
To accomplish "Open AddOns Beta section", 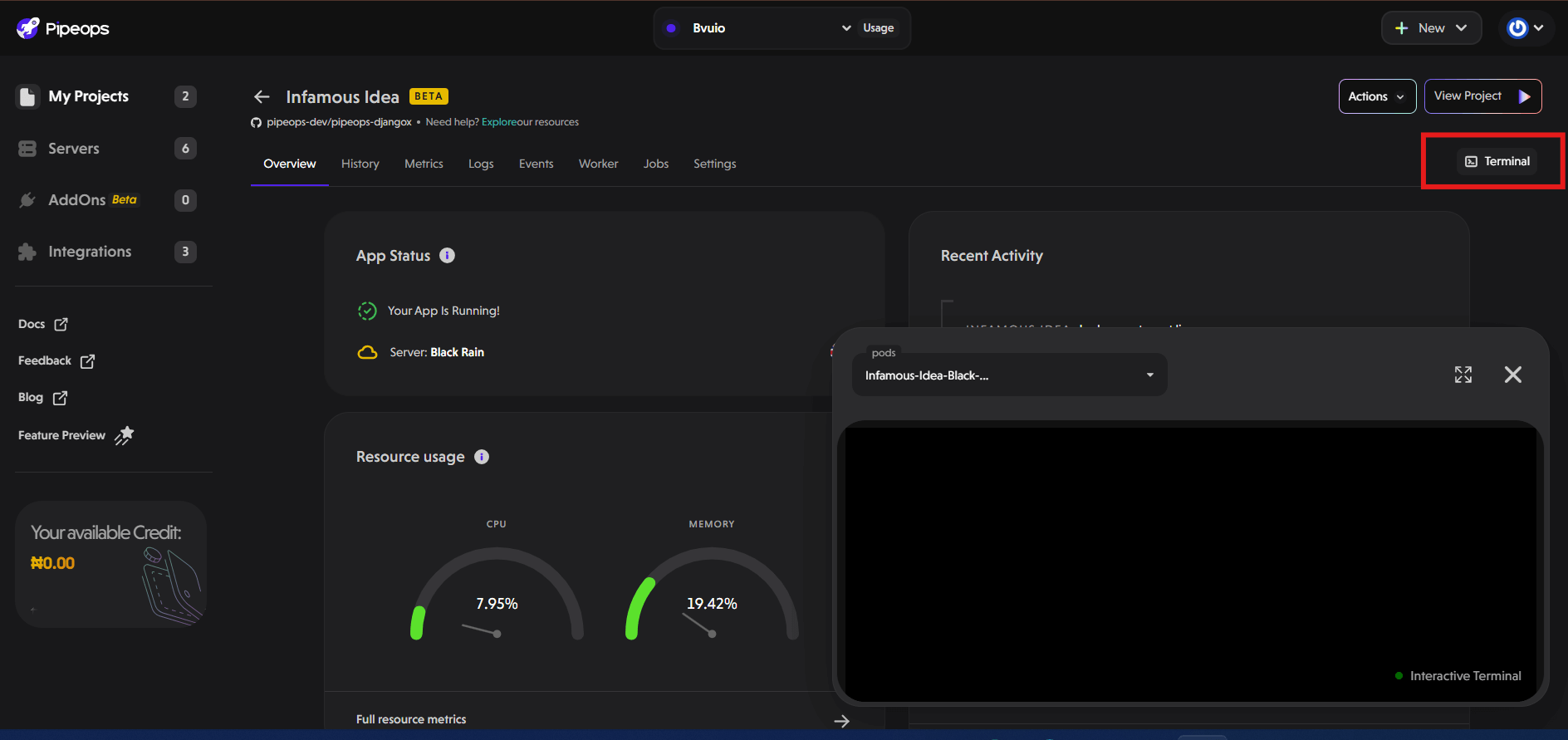I will coord(92,200).
